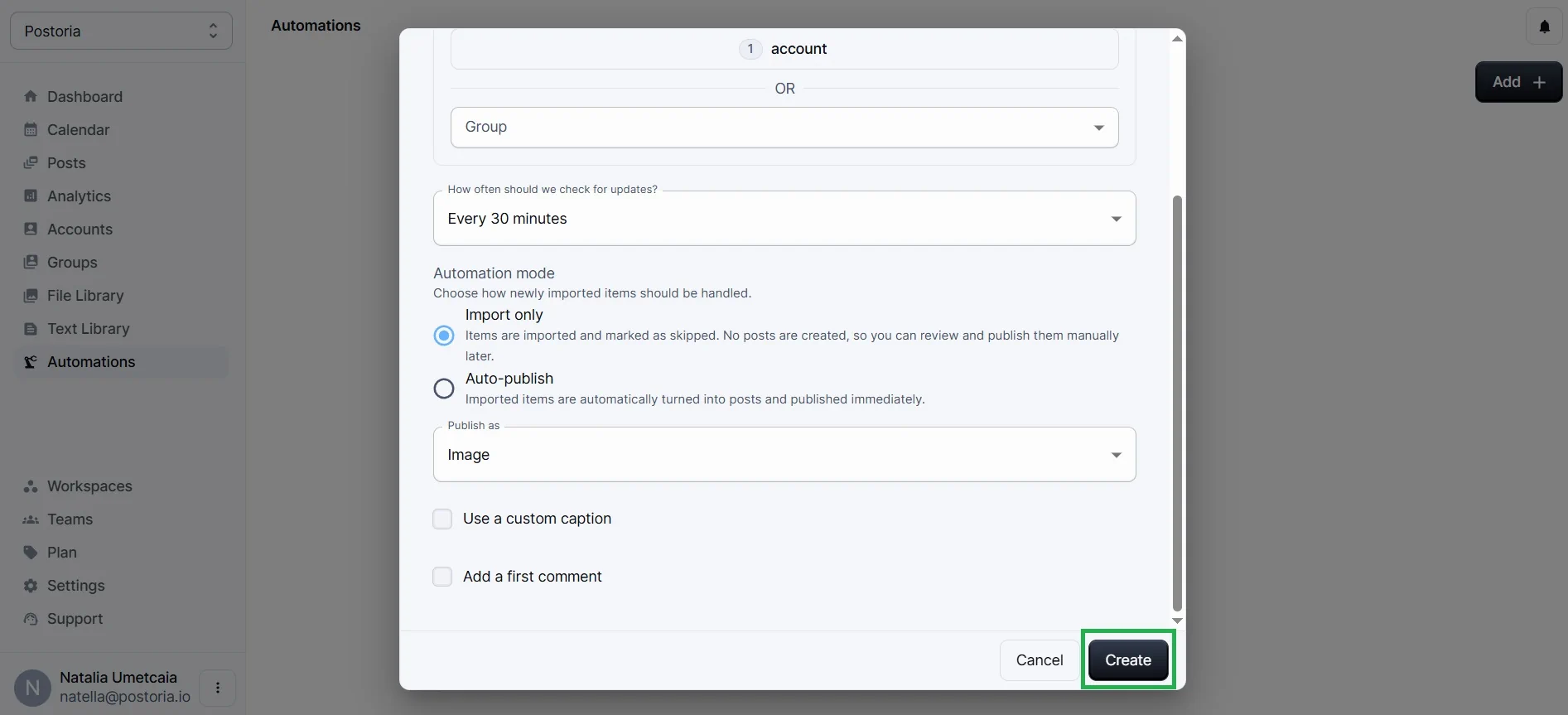Navigate to Analytics

pos(121,196)
